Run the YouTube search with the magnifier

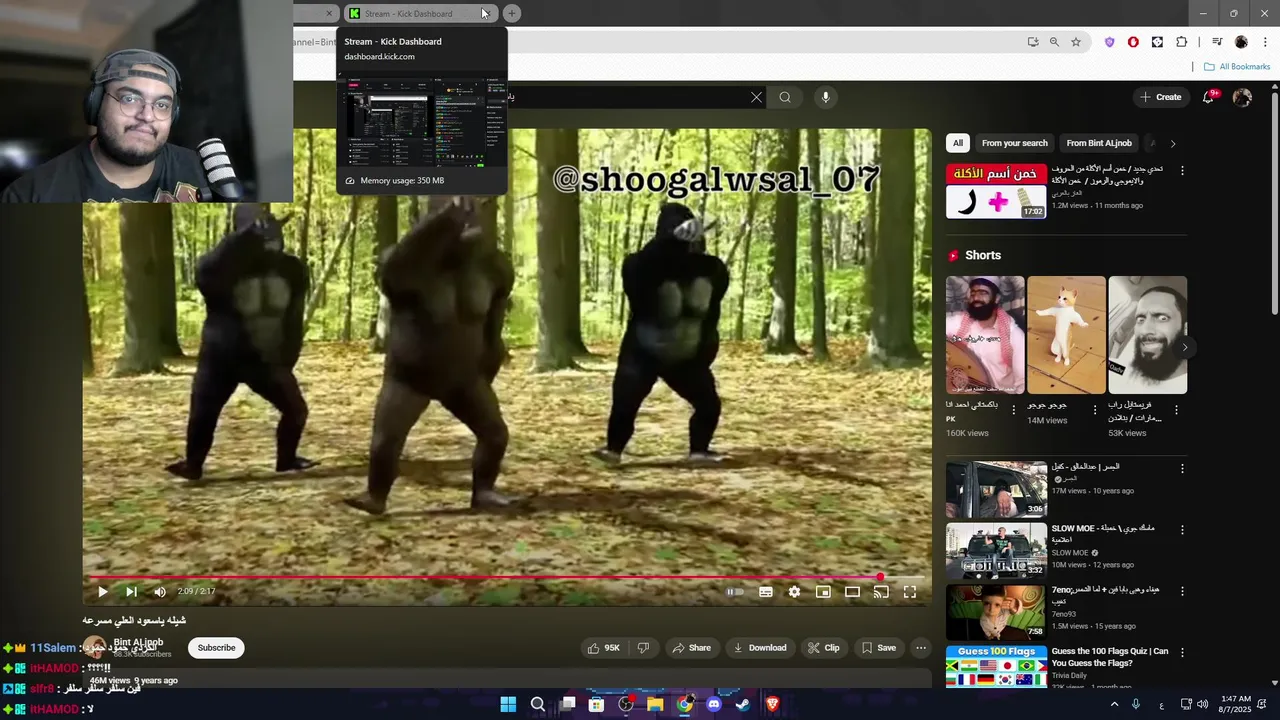[x=785, y=97]
